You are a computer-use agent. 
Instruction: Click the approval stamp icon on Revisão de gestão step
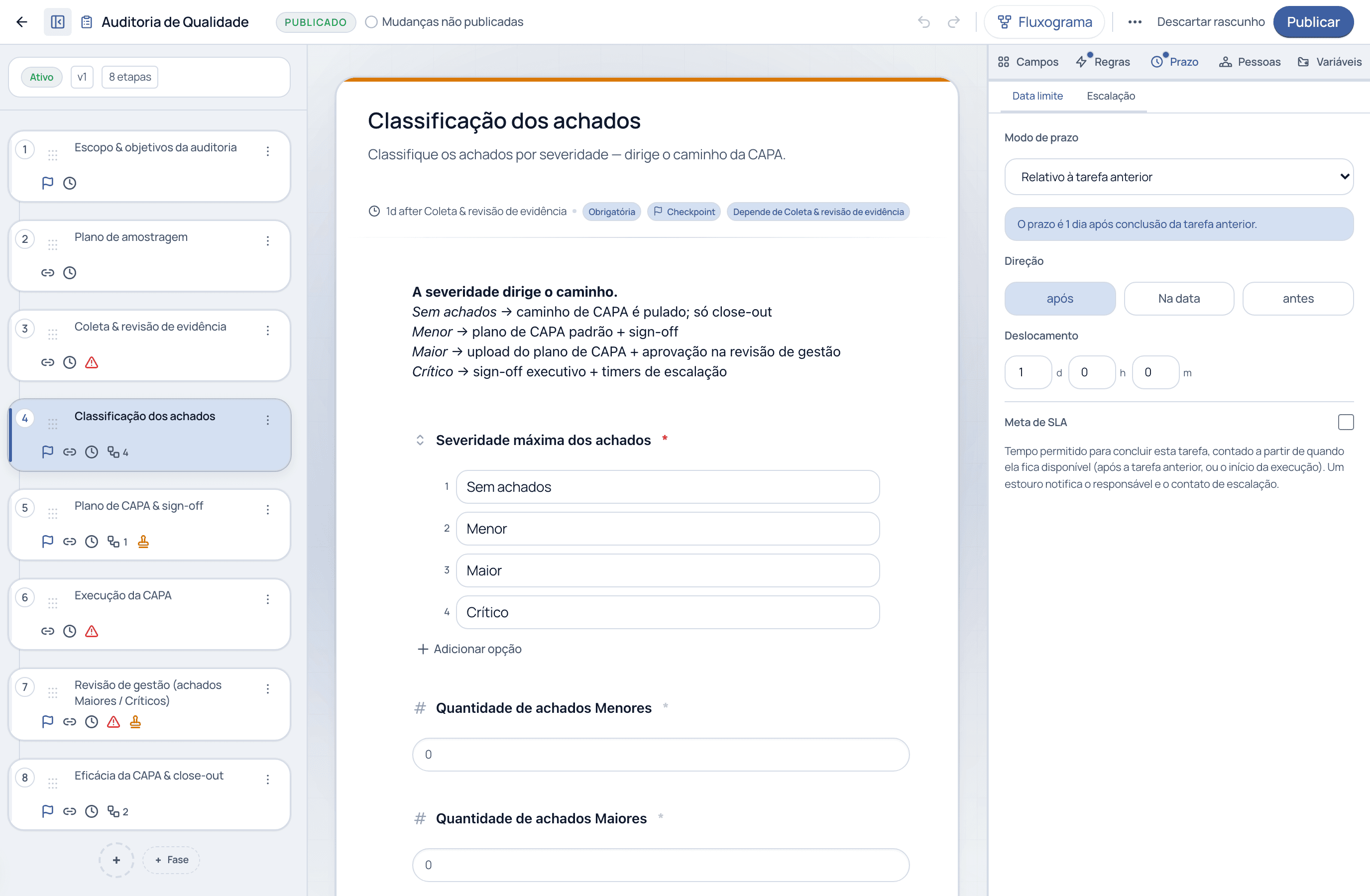[135, 722]
